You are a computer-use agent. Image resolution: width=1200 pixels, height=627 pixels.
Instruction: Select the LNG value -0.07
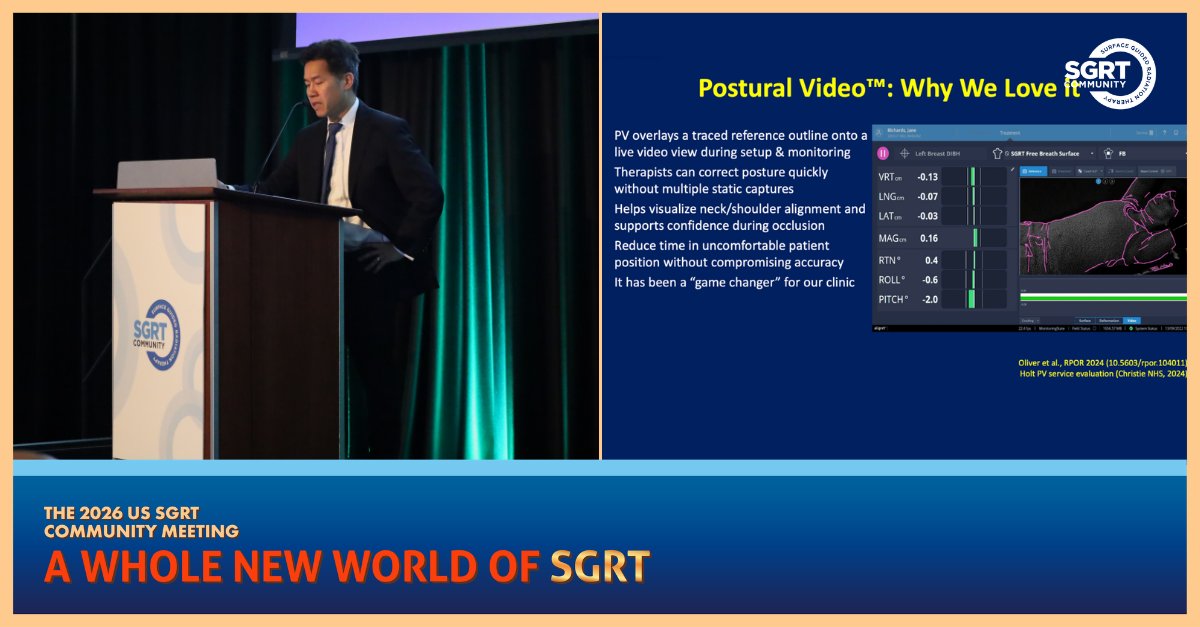(928, 197)
